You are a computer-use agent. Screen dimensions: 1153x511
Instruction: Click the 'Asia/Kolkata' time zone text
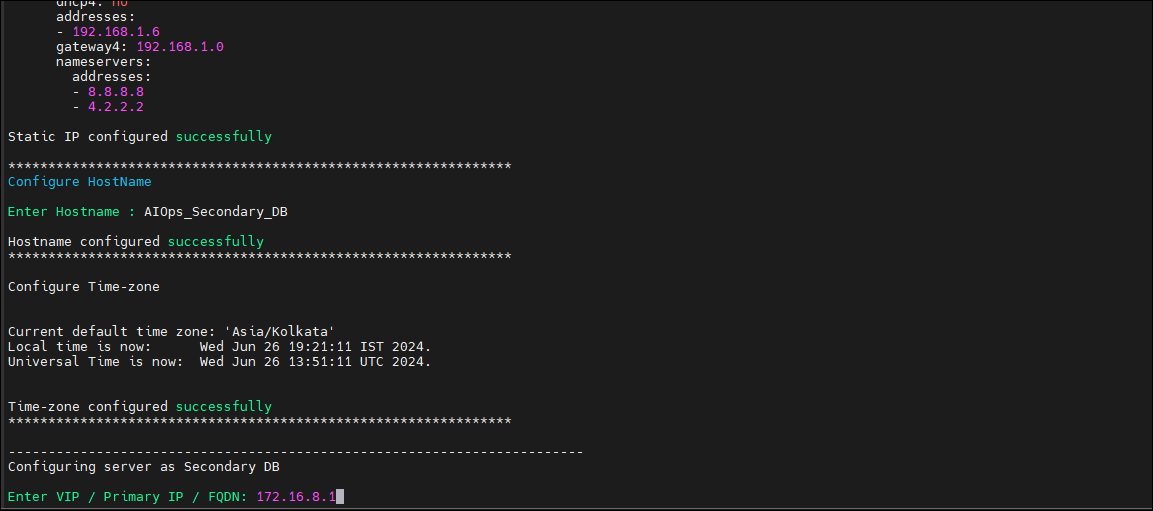[x=284, y=332]
